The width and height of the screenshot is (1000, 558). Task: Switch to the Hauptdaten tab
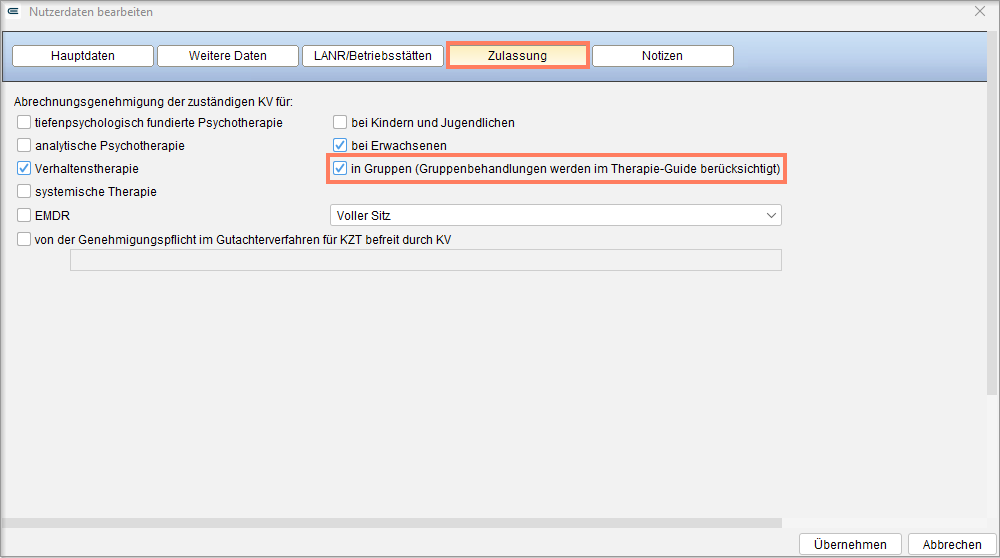coord(83,55)
